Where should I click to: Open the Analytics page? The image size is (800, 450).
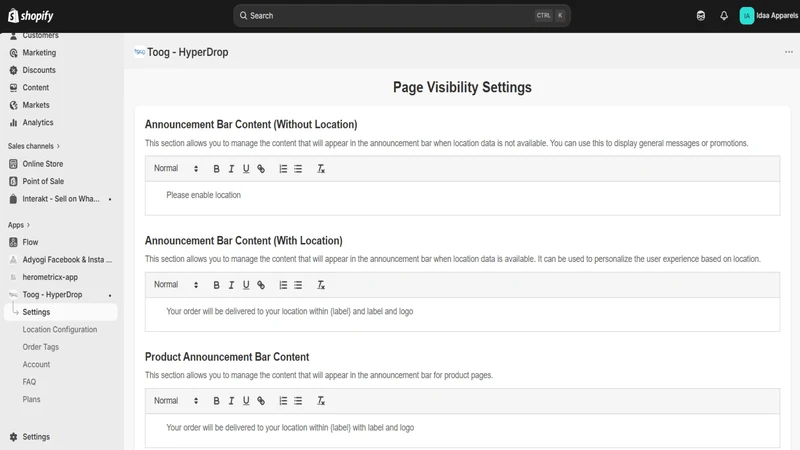[x=38, y=122]
